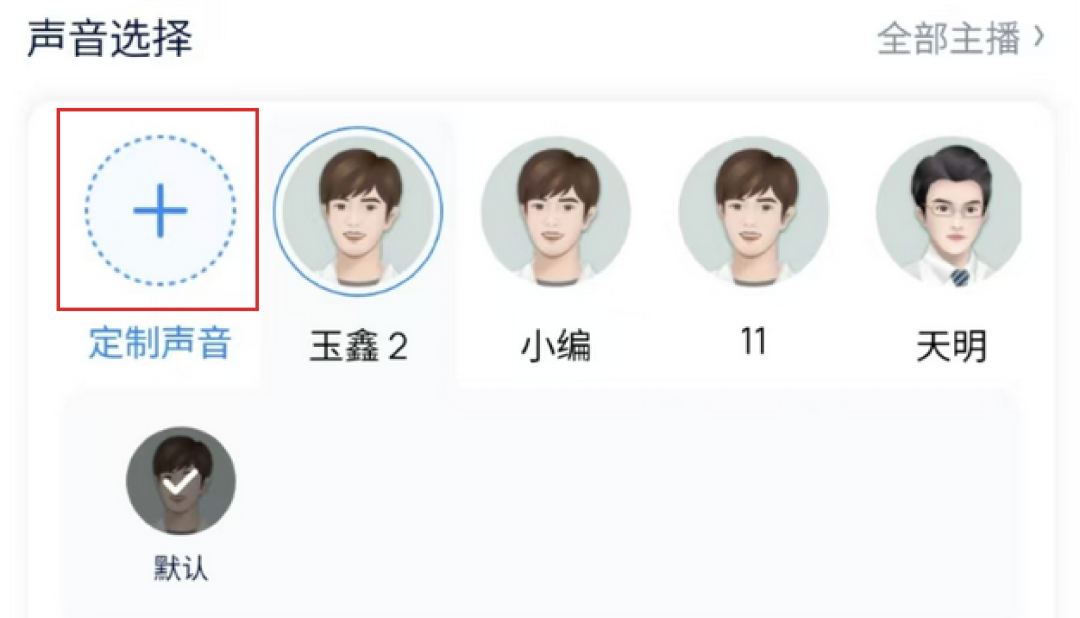Select the 天明 avatar with glasses
The height and width of the screenshot is (618, 1080).
pos(949,211)
